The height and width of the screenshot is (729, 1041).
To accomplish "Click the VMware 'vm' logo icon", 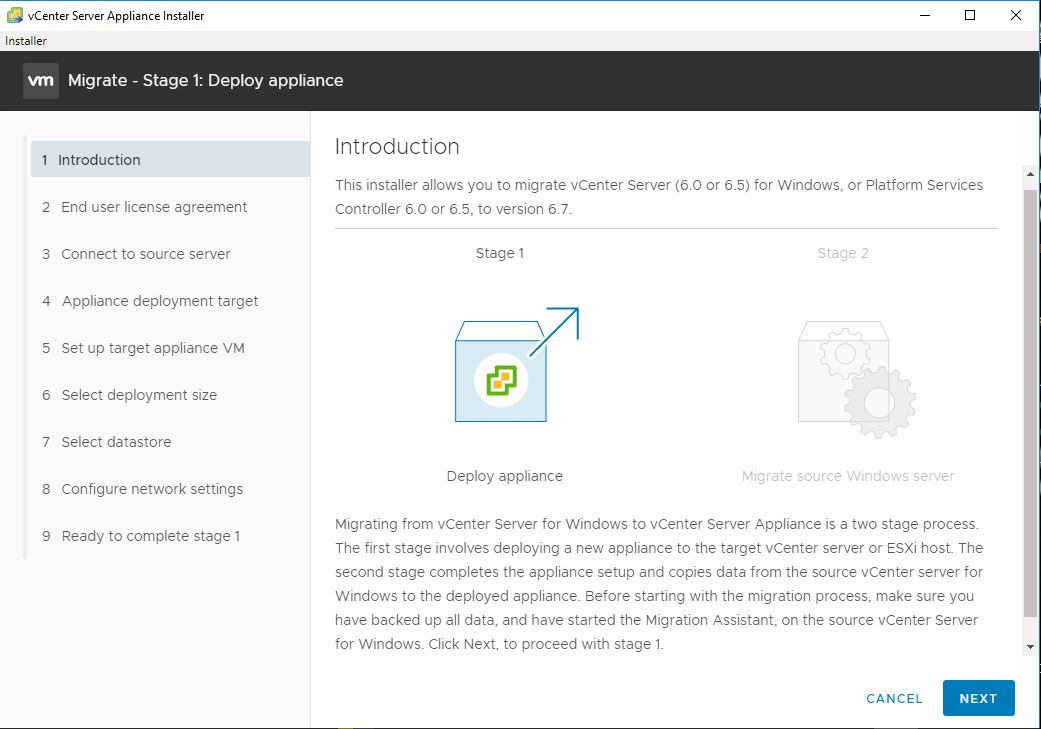I will 41,81.
